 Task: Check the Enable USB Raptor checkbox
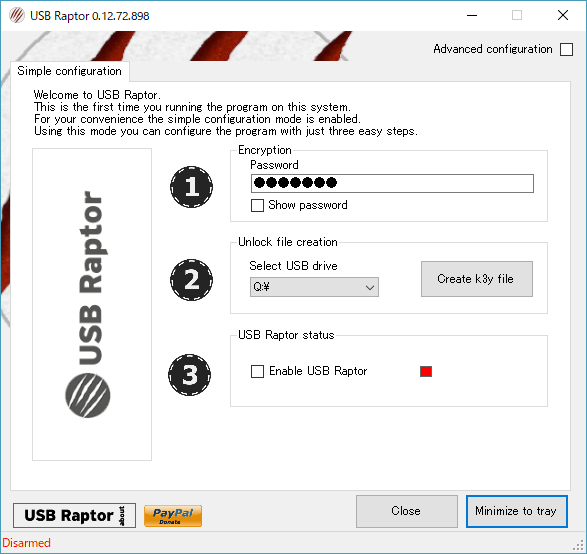click(257, 371)
